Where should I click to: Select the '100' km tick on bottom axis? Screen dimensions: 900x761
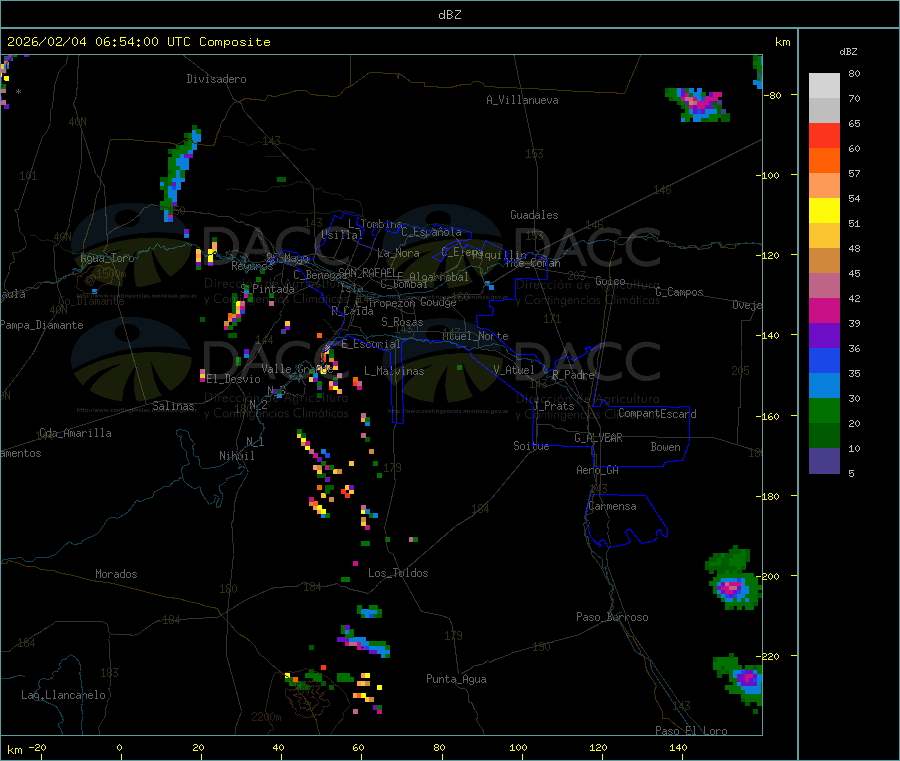[x=518, y=747]
